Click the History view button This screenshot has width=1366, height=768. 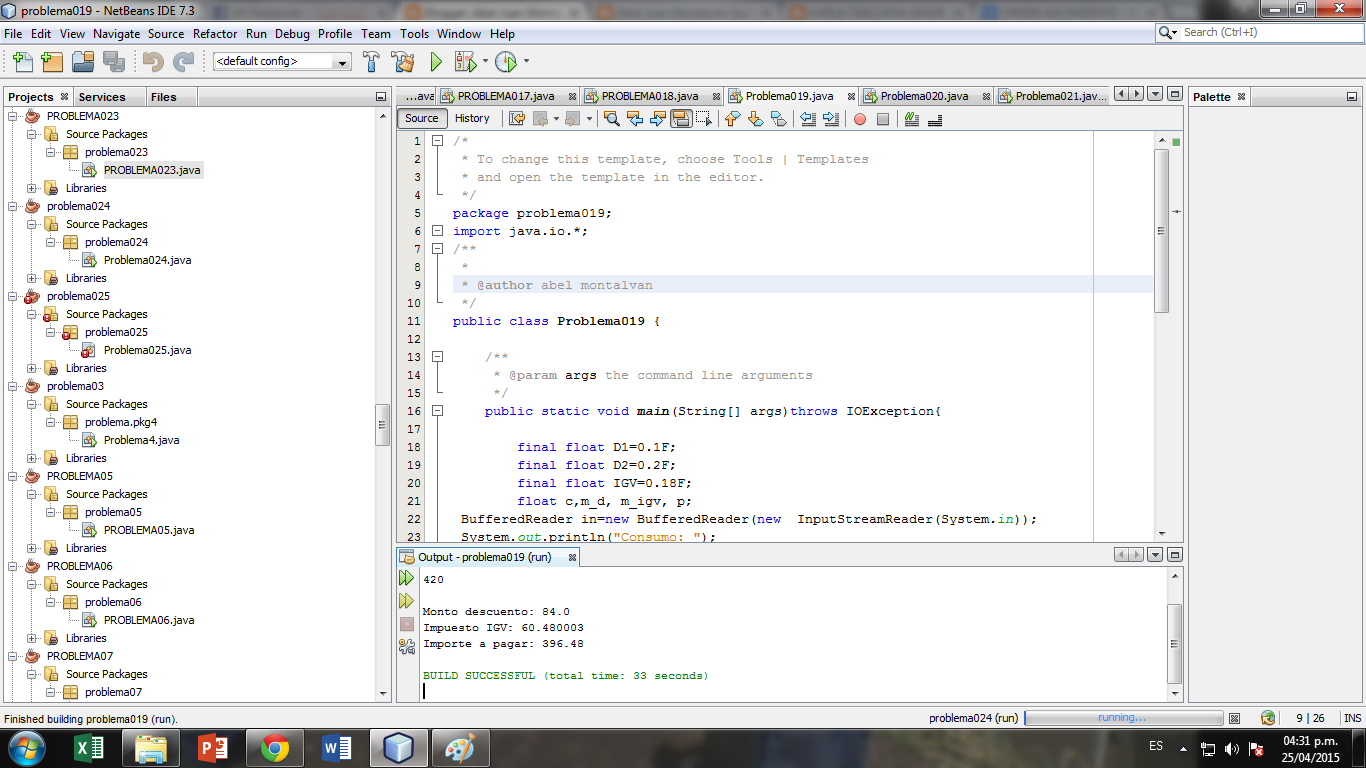coord(472,118)
